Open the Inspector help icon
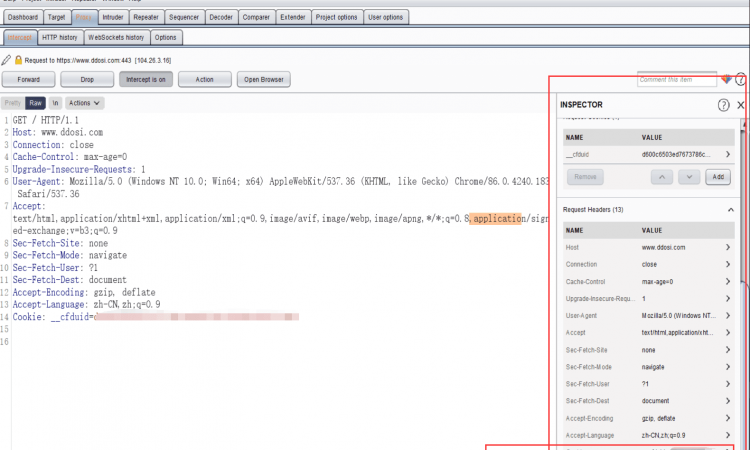750x450 pixels. (x=723, y=105)
